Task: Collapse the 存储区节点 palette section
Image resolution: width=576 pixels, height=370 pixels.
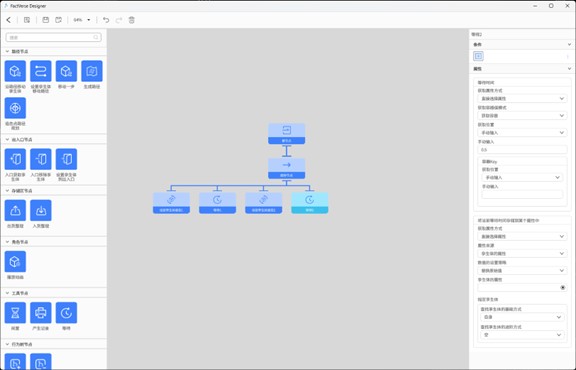Action: click(7, 191)
